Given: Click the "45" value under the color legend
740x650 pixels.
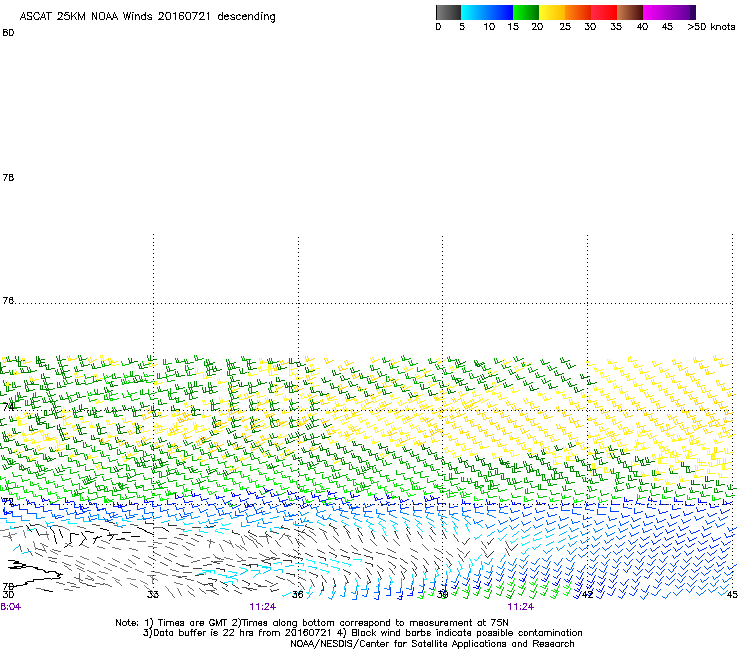Looking at the screenshot, I should [x=667, y=27].
